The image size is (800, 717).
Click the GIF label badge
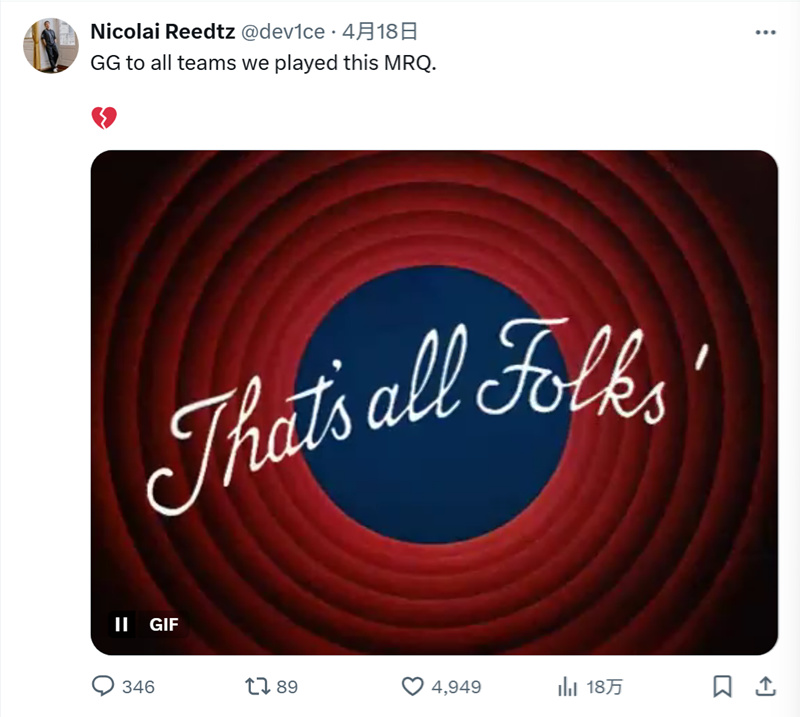coord(164,624)
